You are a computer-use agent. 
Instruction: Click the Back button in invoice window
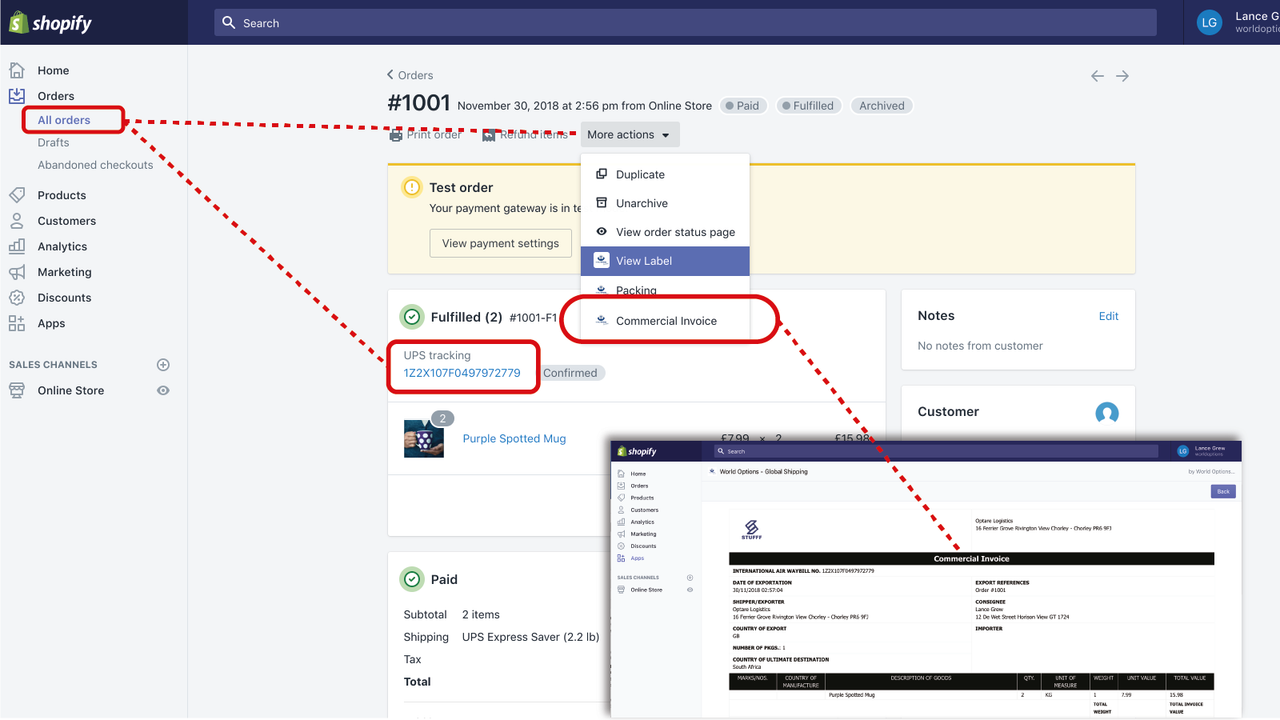pyautogui.click(x=1223, y=491)
